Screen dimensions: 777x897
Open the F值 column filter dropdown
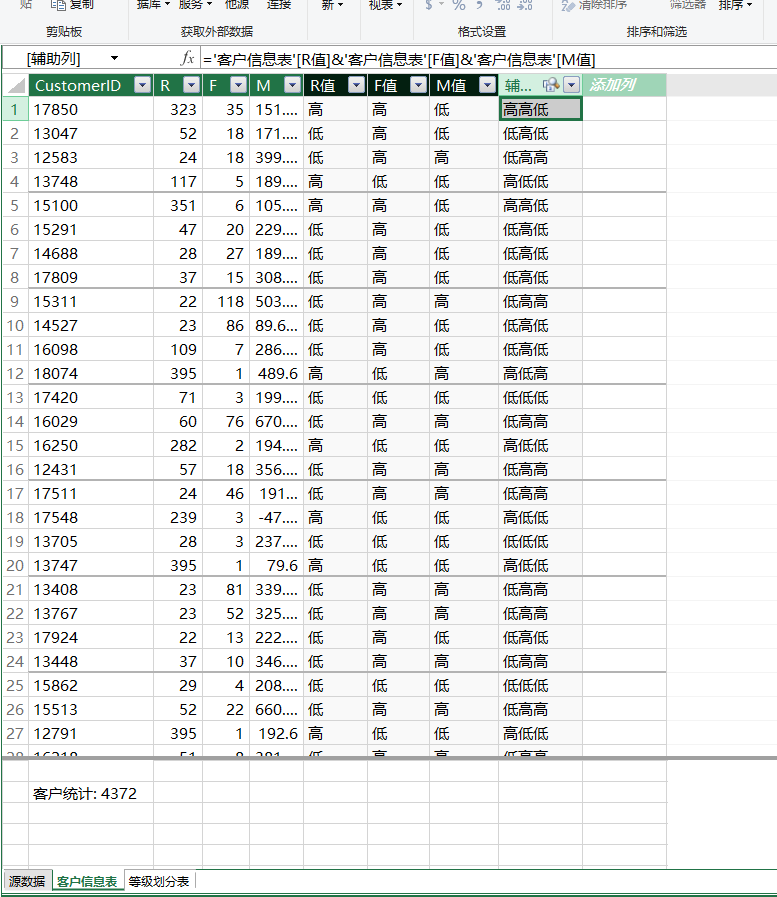tap(419, 85)
